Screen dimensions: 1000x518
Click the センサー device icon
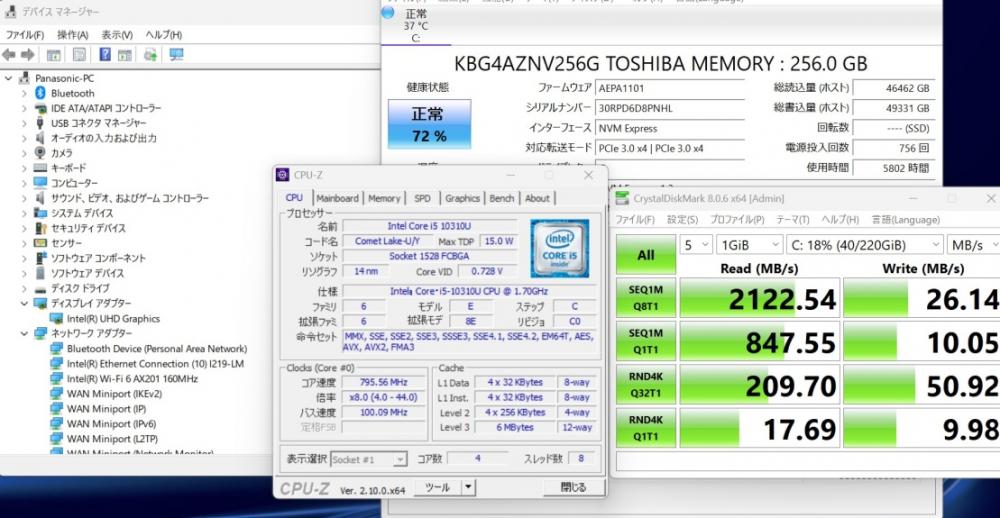pyautogui.click(x=40, y=243)
